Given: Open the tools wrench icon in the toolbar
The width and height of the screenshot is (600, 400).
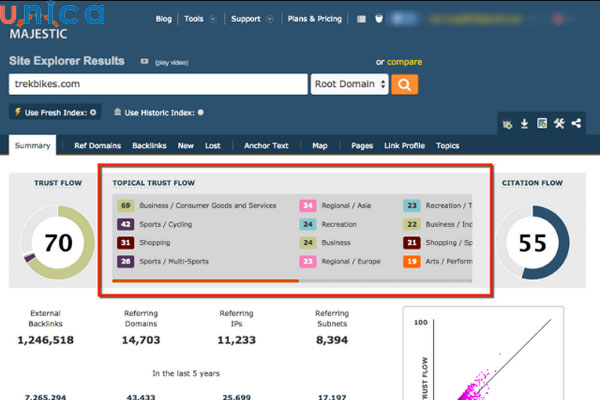Looking at the screenshot, I should tap(559, 123).
